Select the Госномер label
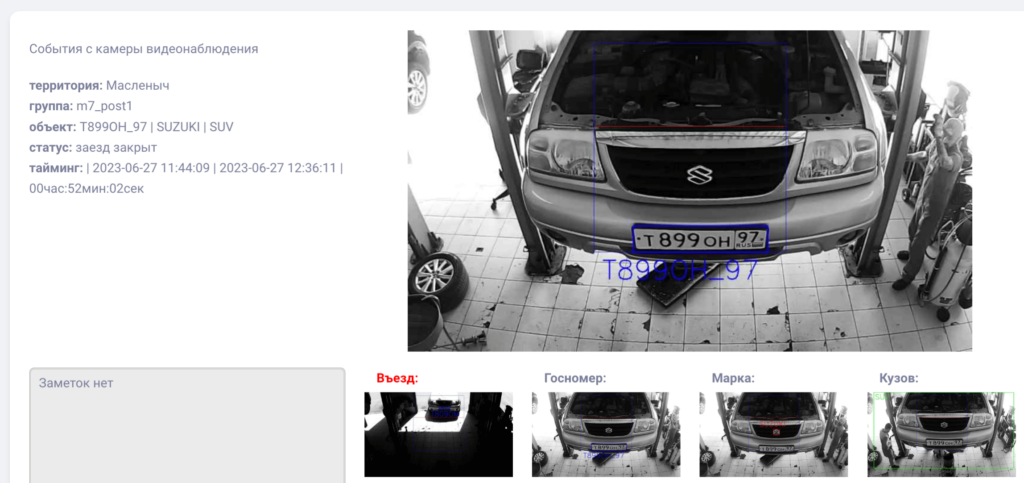The height and width of the screenshot is (483, 1024). (575, 378)
